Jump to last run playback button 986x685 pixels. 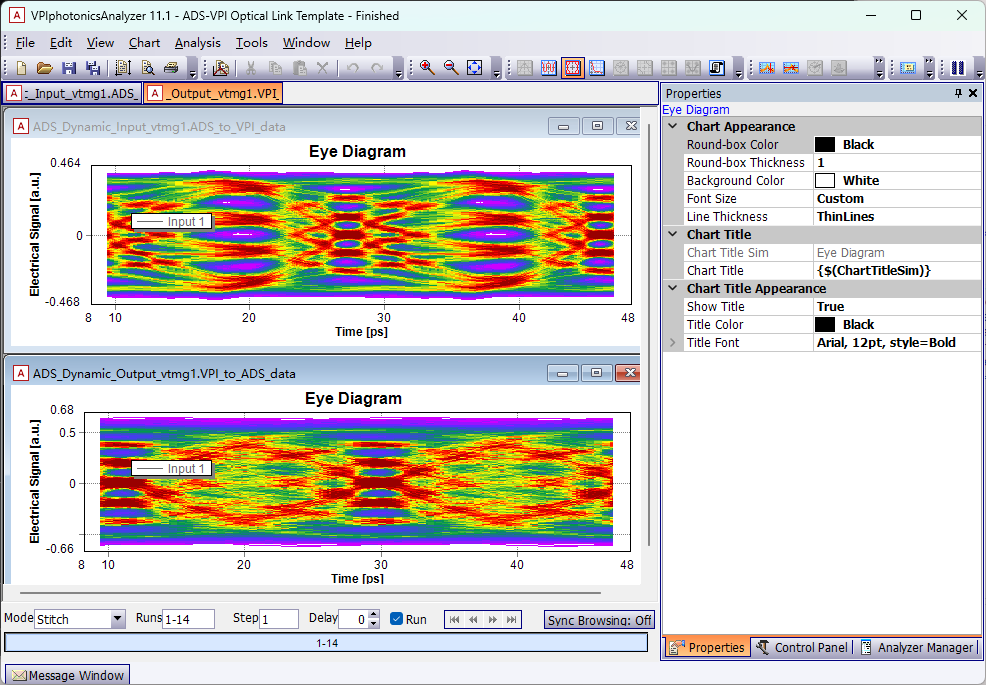tap(512, 620)
